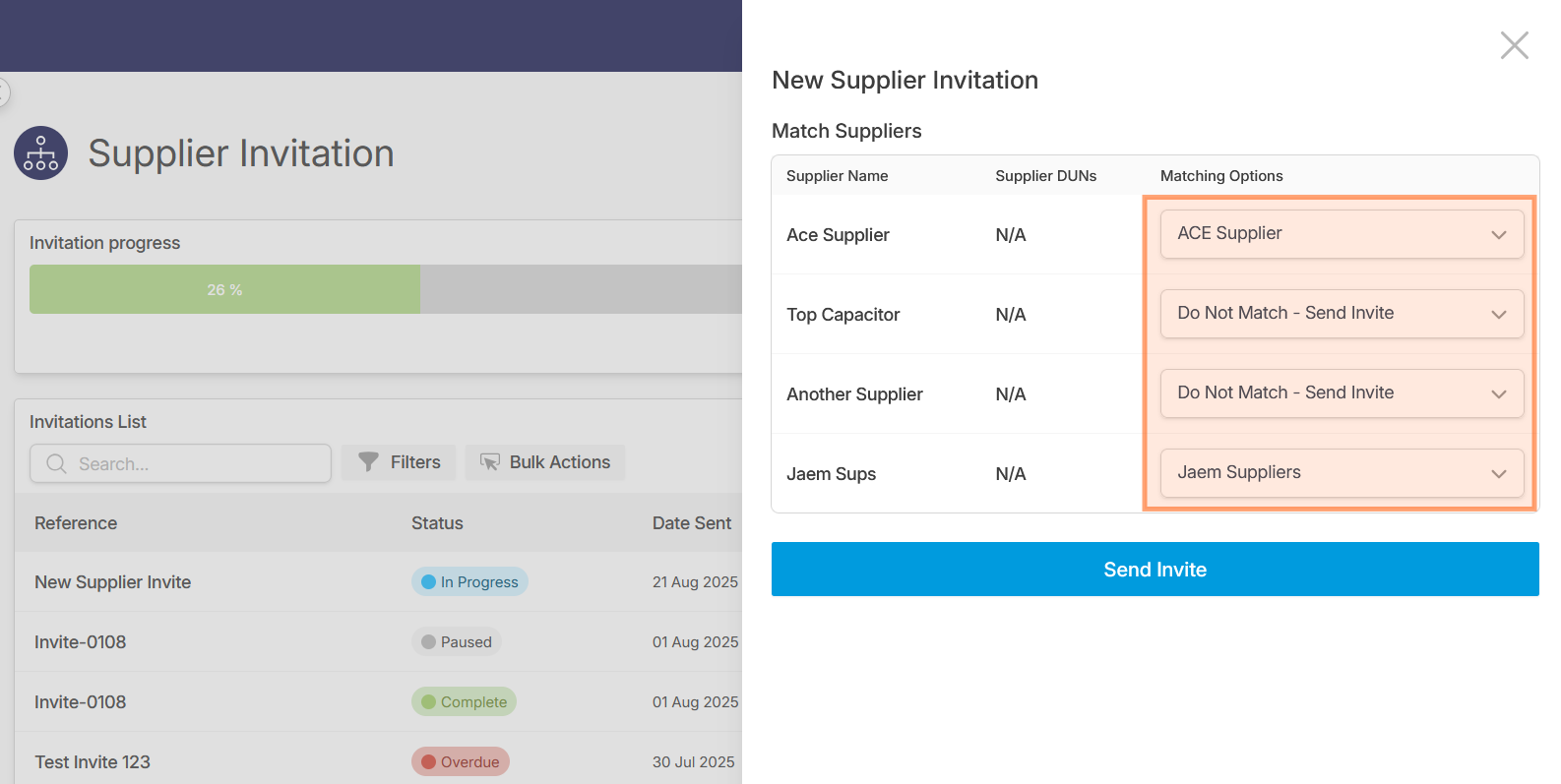Open matching options dropdown for Top Capacitor
Image resolution: width=1561 pixels, height=784 pixels.
pyautogui.click(x=1342, y=314)
